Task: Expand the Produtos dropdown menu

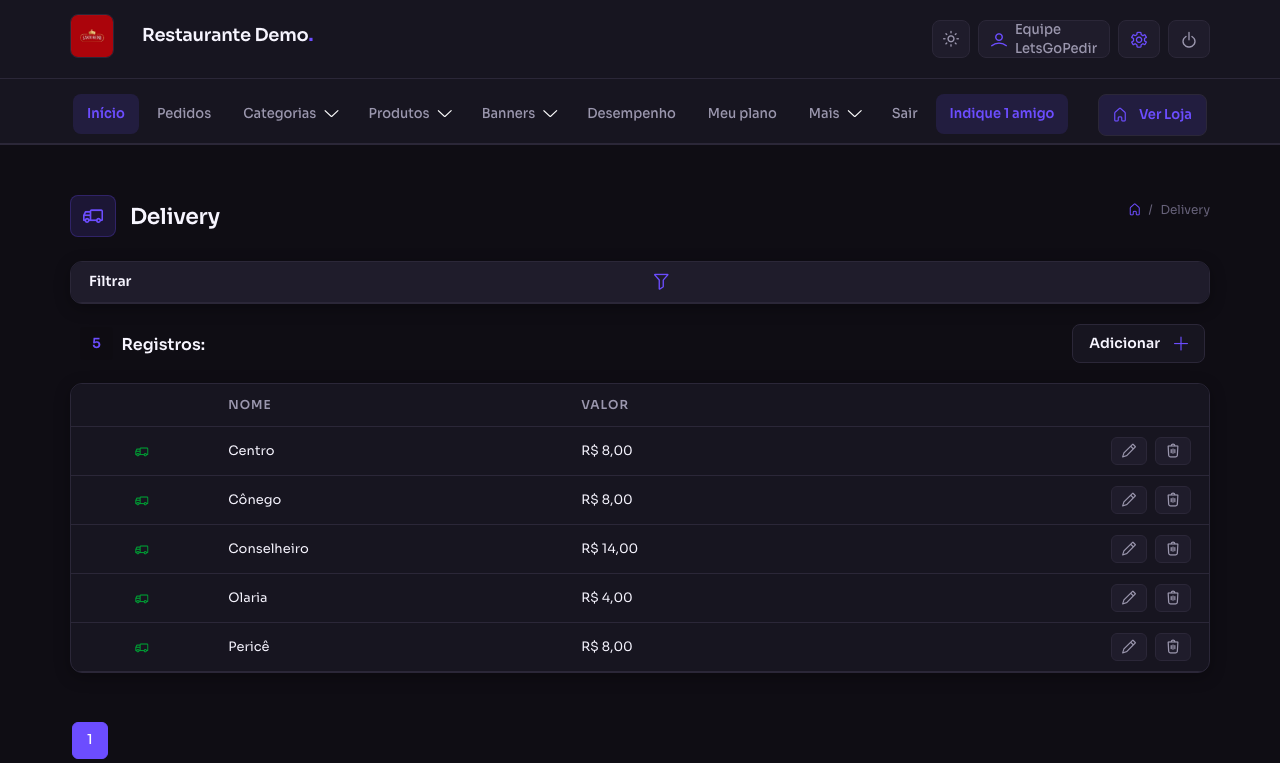Action: click(x=410, y=114)
